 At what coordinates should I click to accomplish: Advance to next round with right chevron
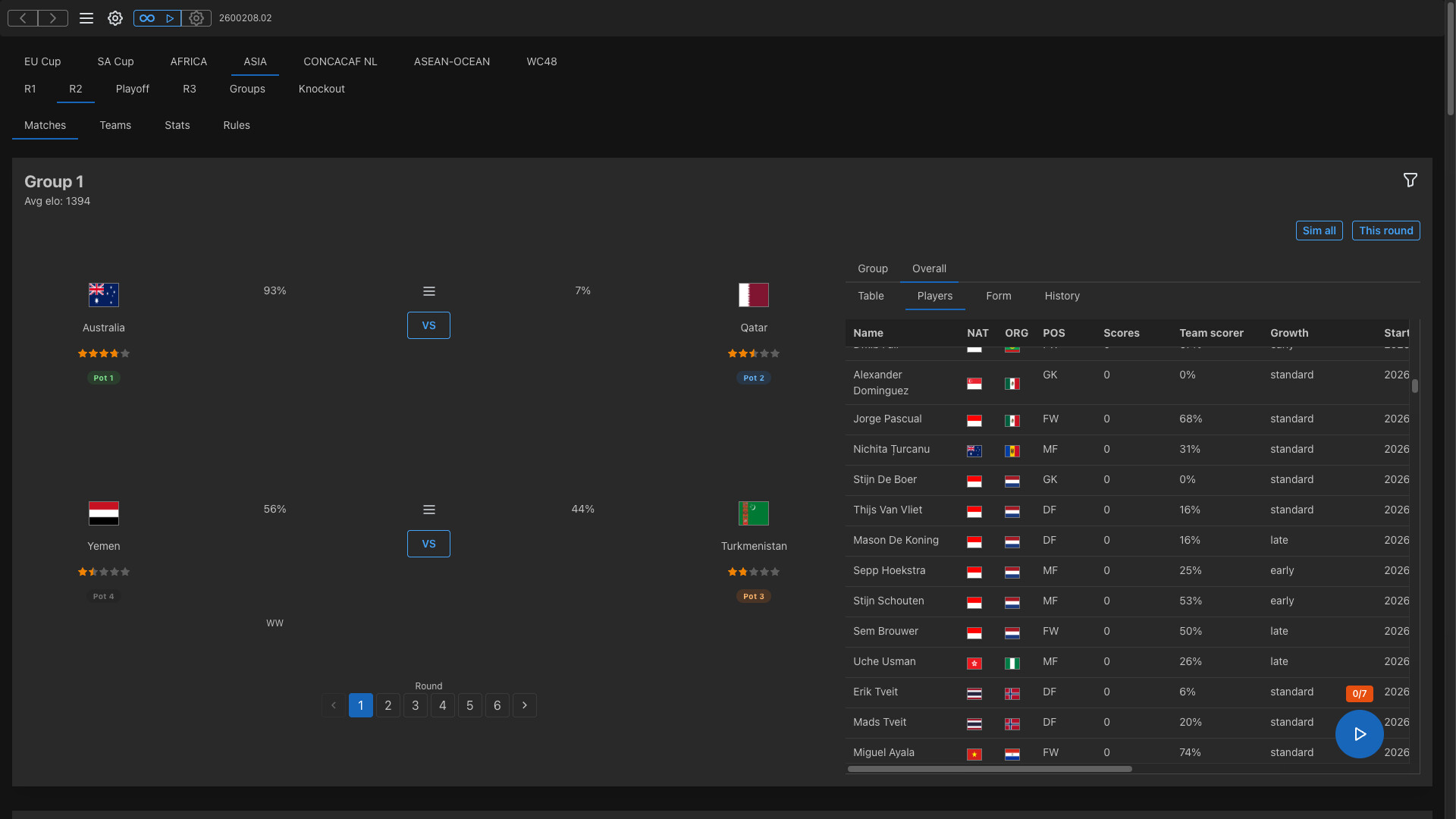point(524,705)
